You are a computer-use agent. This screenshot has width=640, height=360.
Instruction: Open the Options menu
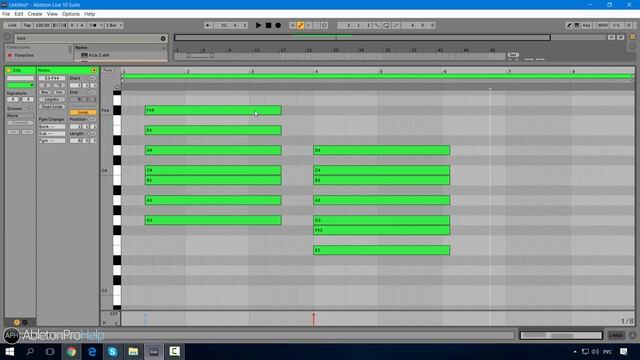coord(71,14)
